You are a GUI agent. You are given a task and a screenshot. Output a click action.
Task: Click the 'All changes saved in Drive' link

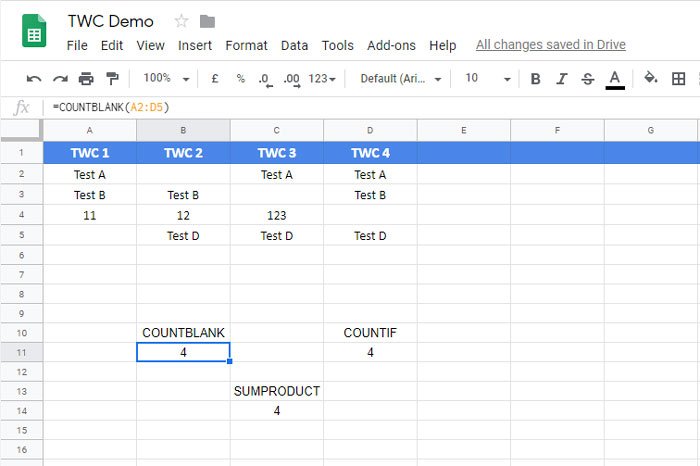click(x=550, y=45)
